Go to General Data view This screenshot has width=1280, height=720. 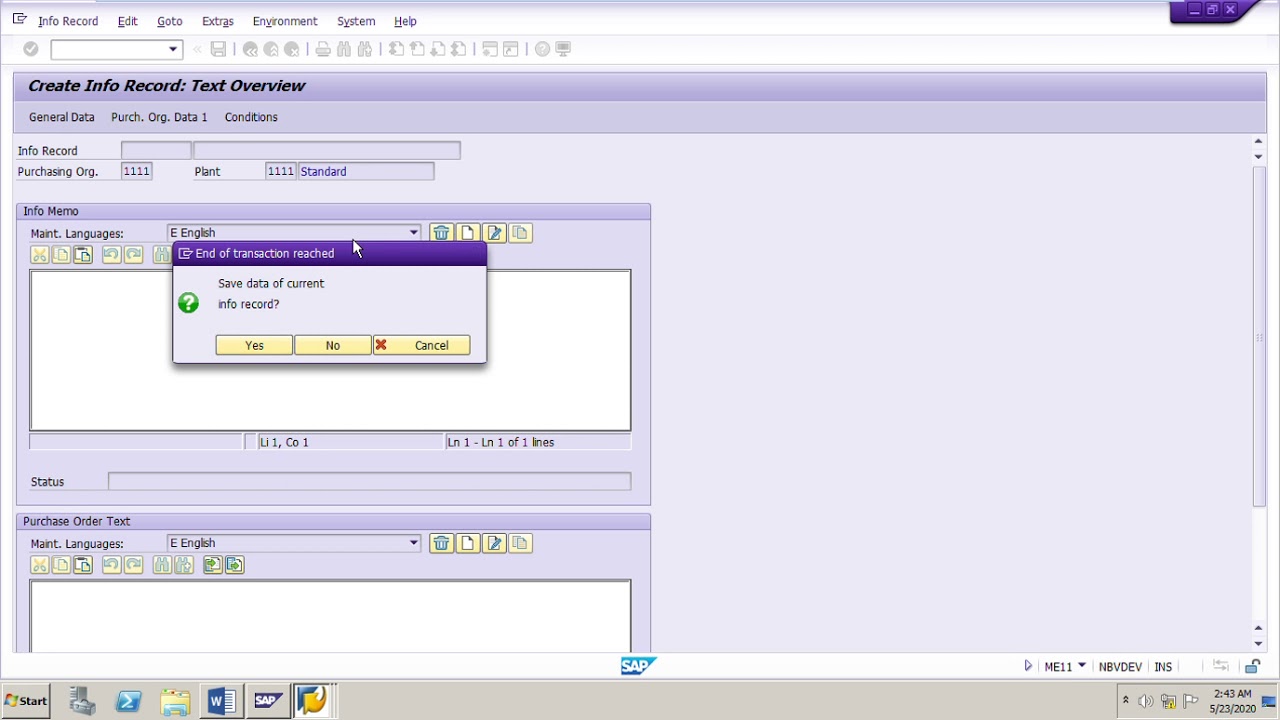62,117
